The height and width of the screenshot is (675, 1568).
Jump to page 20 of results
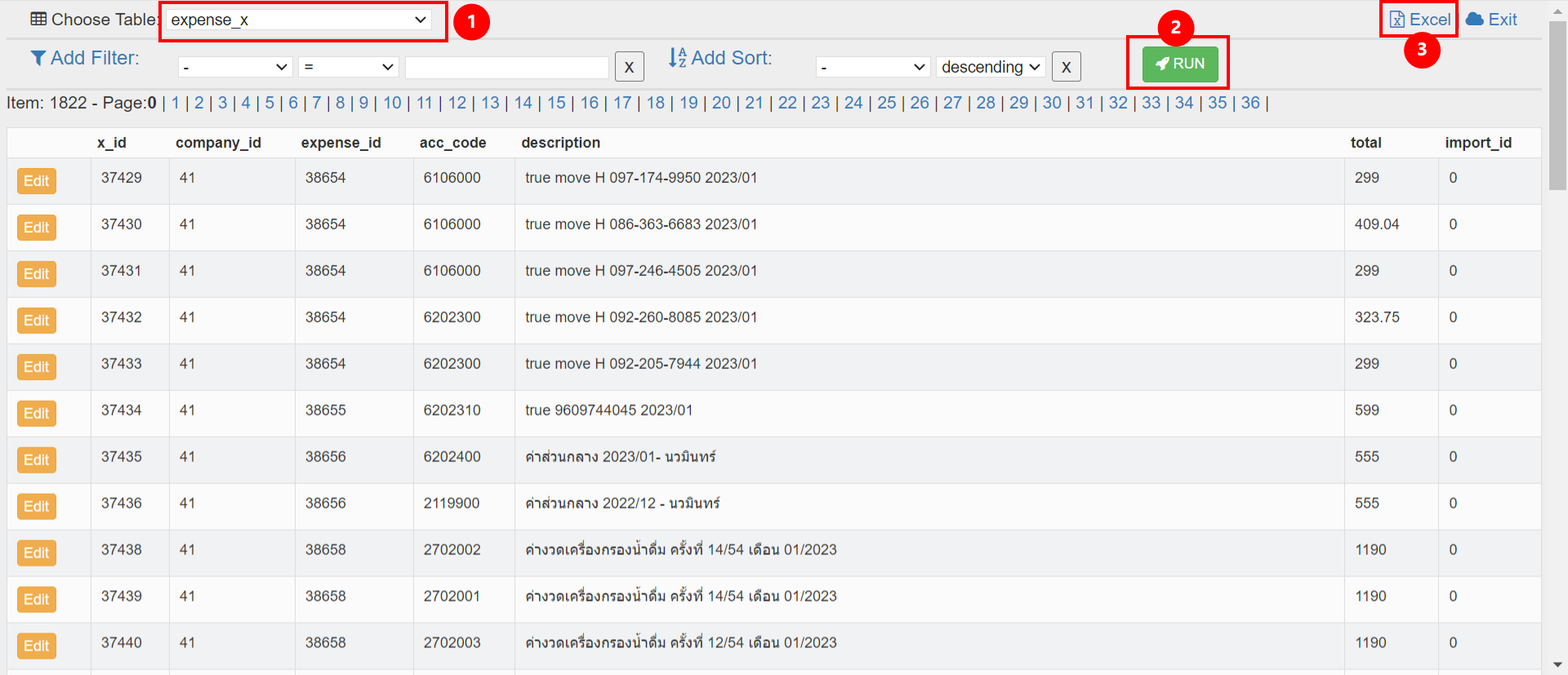pos(721,103)
